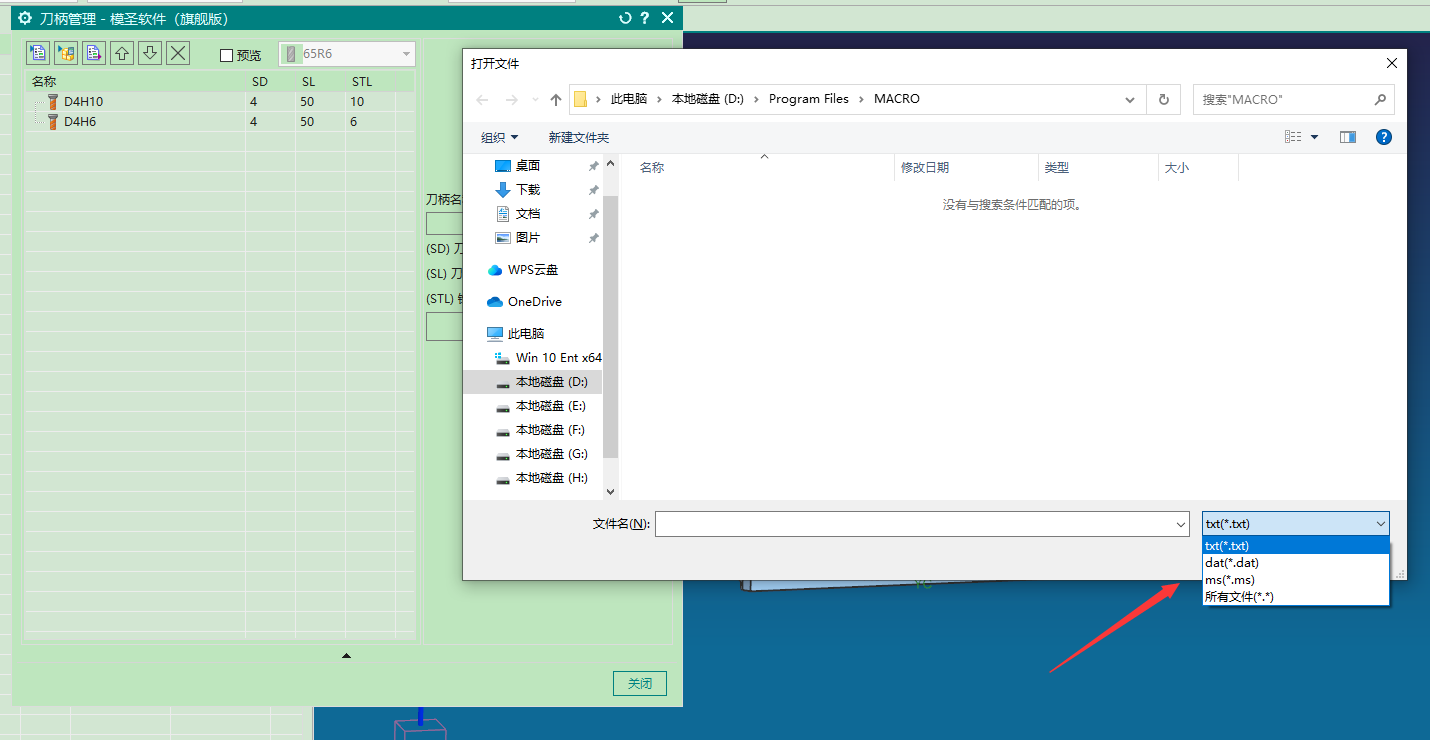1430x740 pixels.
Task: Click the gear icon in 刀柄管理 title bar
Action: [25, 18]
